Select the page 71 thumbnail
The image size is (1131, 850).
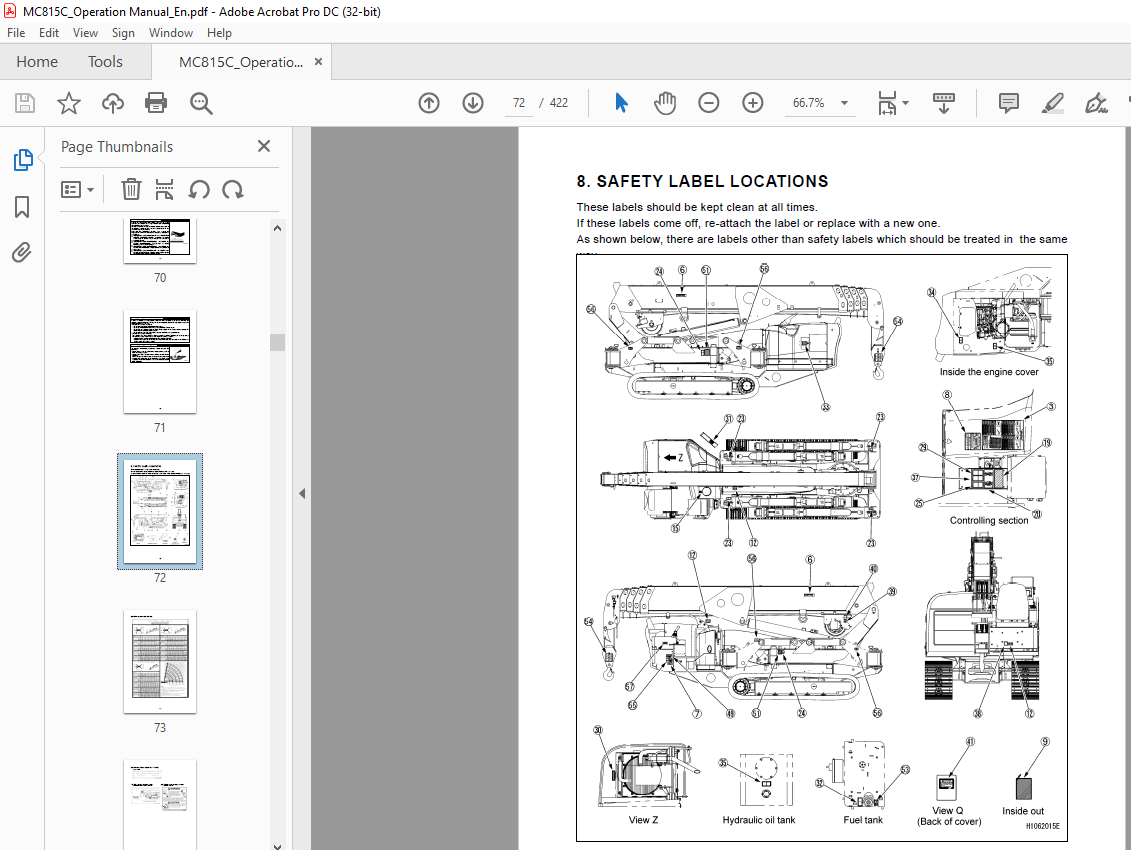point(160,362)
